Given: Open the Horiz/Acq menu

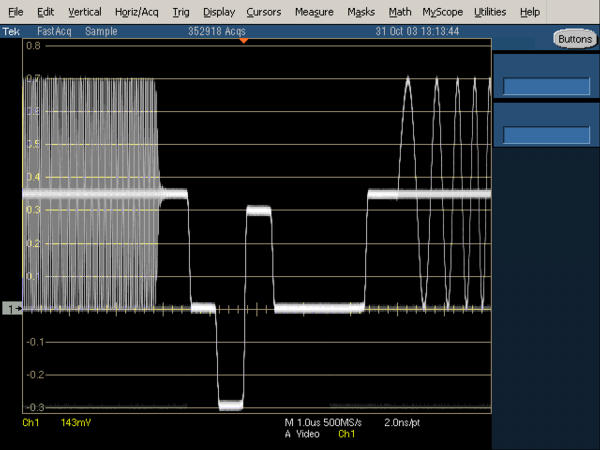Looking at the screenshot, I should pos(135,12).
